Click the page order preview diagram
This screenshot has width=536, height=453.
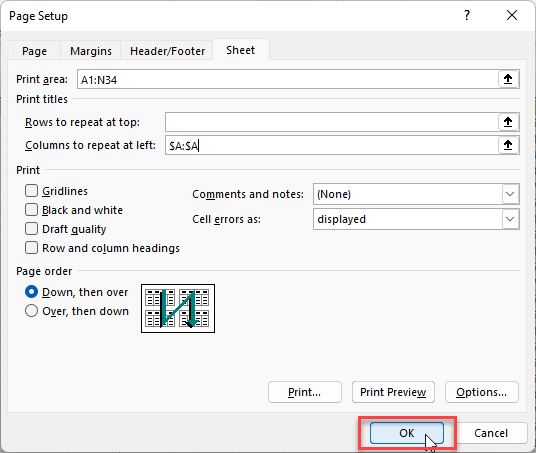click(x=178, y=308)
